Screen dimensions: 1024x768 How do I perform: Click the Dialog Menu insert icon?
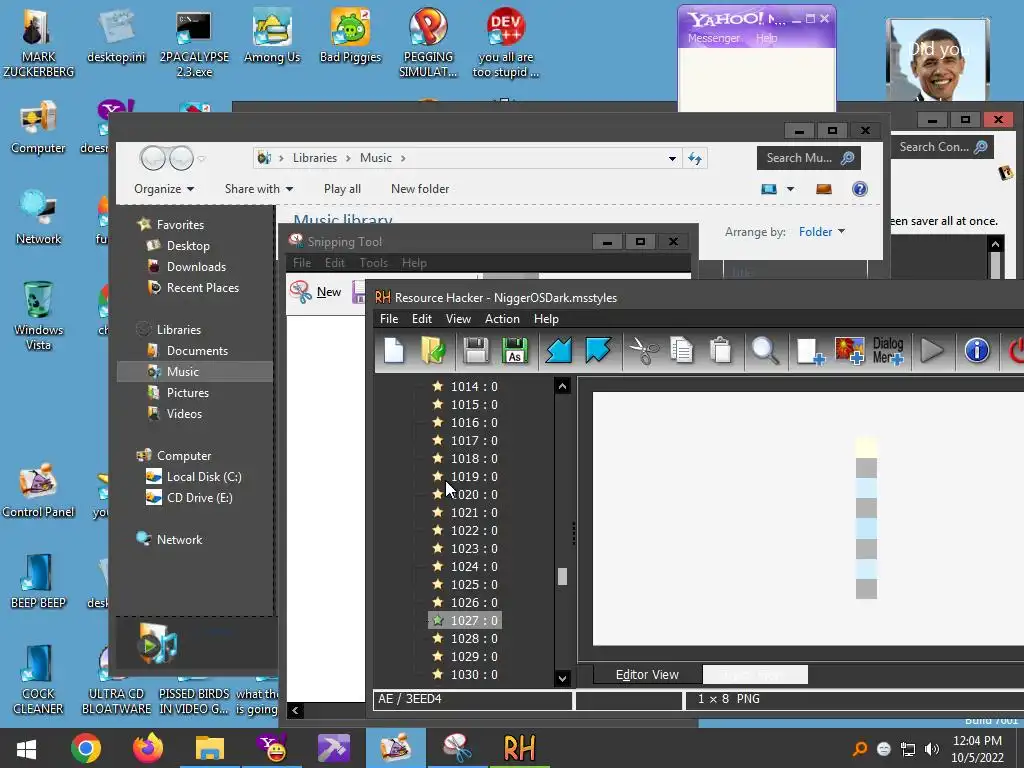pos(888,351)
